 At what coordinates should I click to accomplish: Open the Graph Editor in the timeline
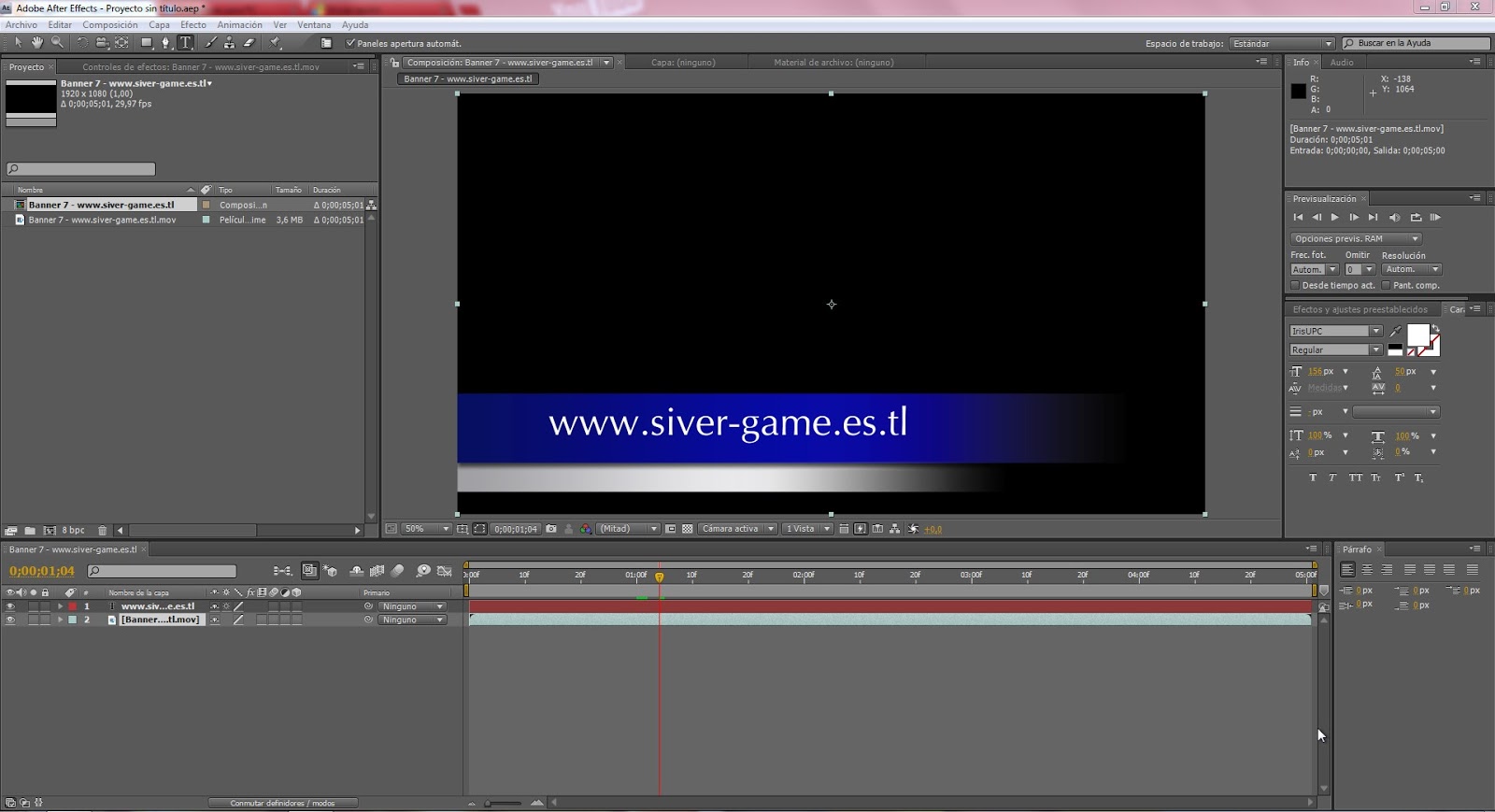pyautogui.click(x=445, y=571)
